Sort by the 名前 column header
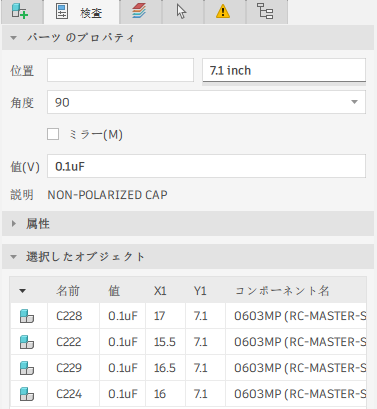Viewport: 377px width, 409px height. click(x=68, y=291)
